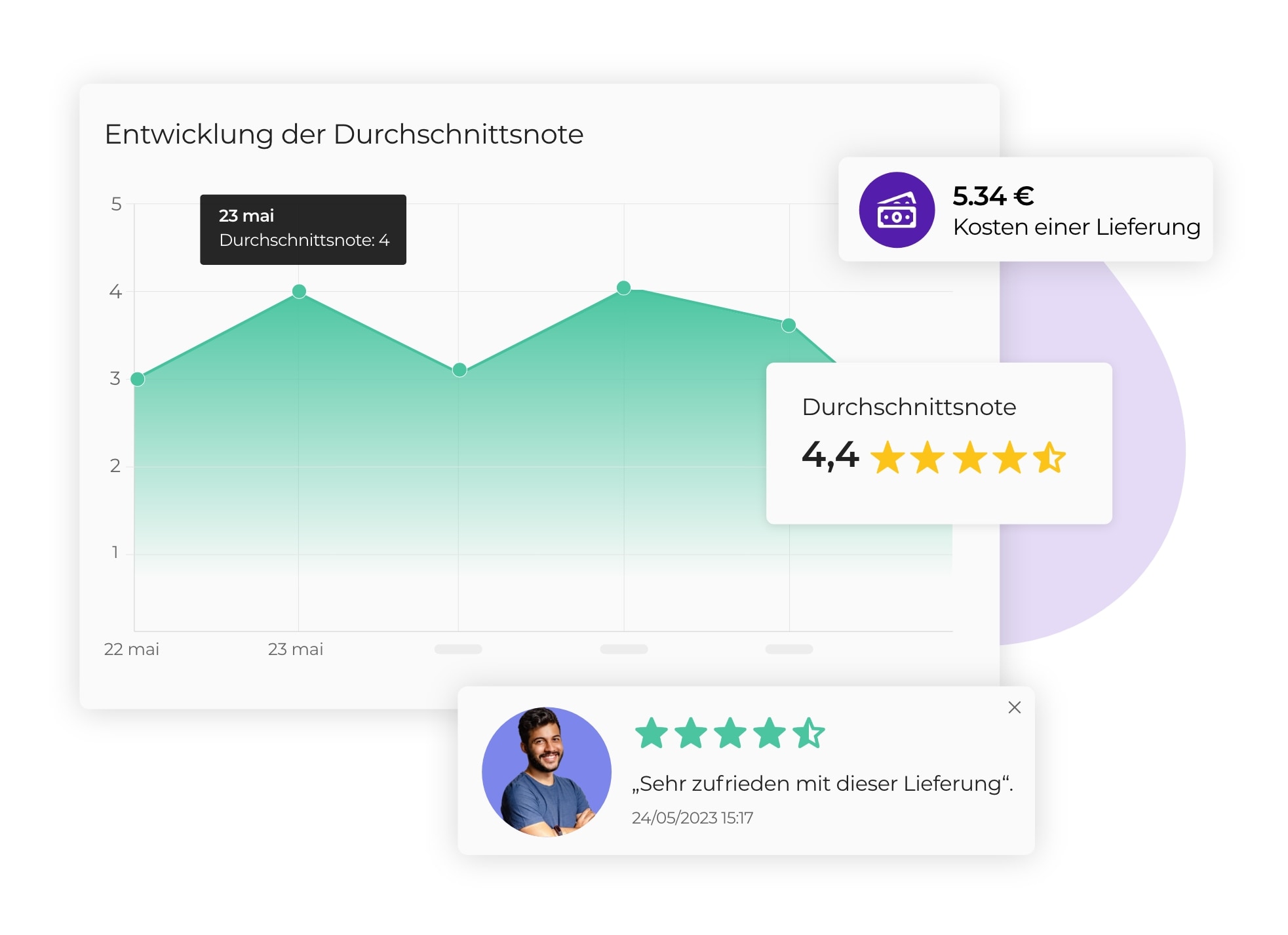Select the 23 mai data point on the chart
The image size is (1288, 935).
pyautogui.click(x=299, y=290)
